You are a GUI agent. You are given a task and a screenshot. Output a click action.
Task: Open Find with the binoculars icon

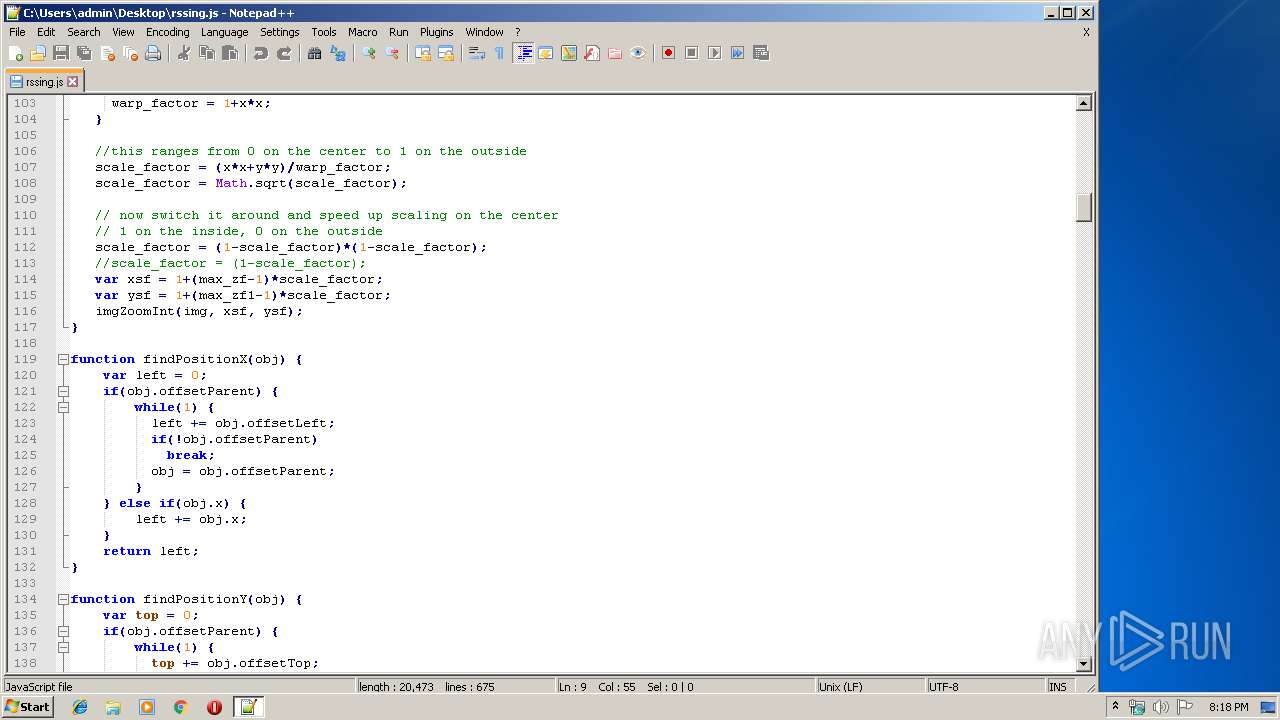[315, 53]
